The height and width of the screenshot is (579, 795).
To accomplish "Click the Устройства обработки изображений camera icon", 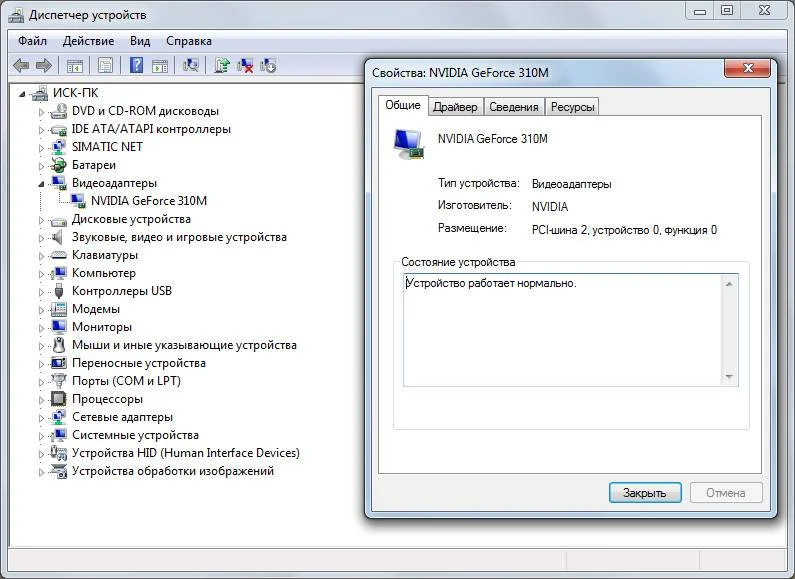I will (59, 471).
